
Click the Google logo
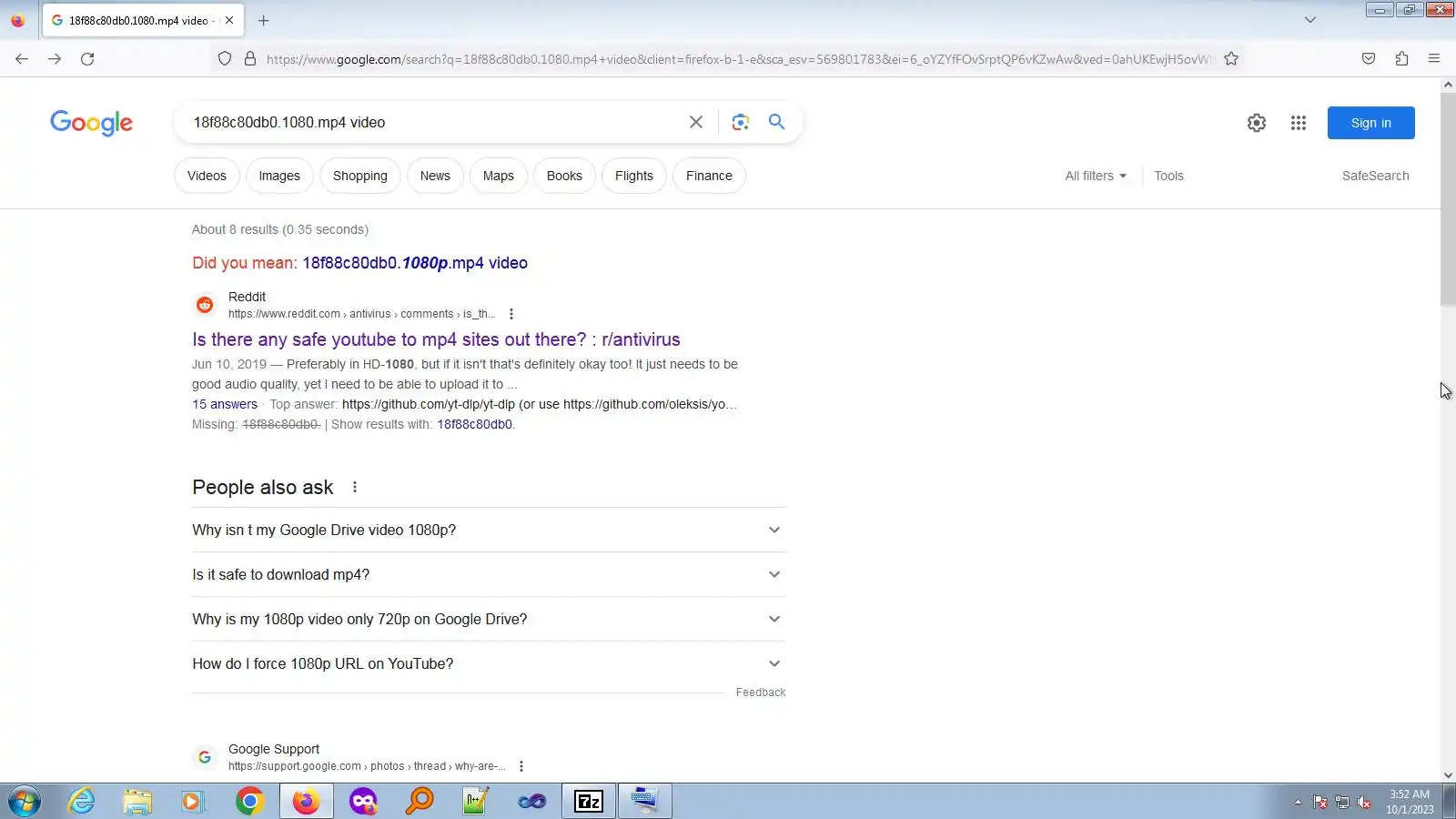pos(91,123)
